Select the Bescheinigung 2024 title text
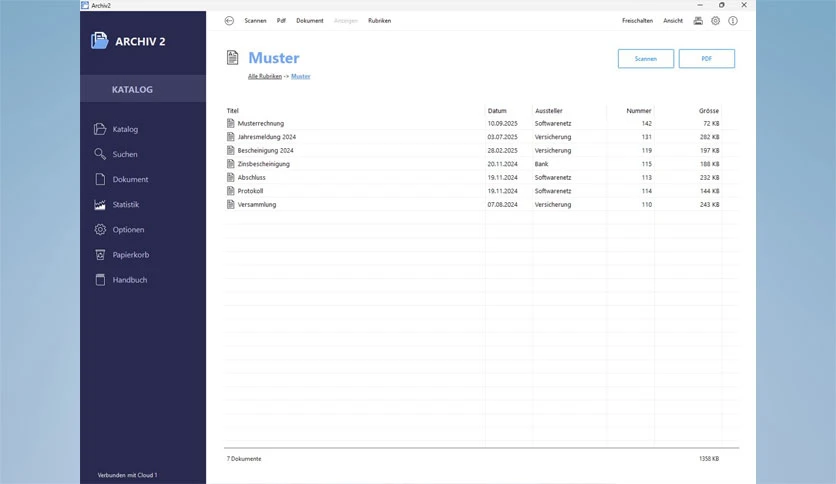 [x=266, y=150]
